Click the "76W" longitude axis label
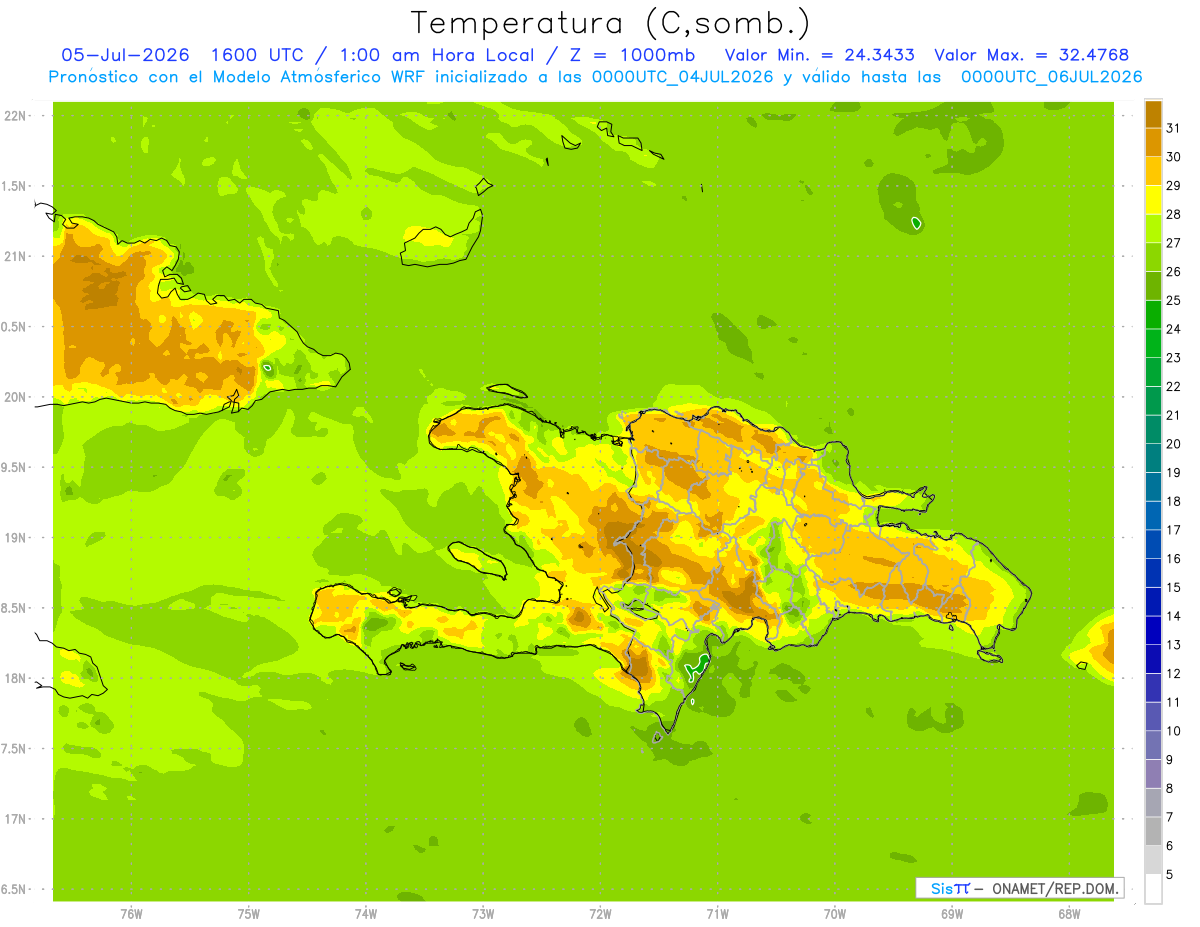 [x=131, y=914]
